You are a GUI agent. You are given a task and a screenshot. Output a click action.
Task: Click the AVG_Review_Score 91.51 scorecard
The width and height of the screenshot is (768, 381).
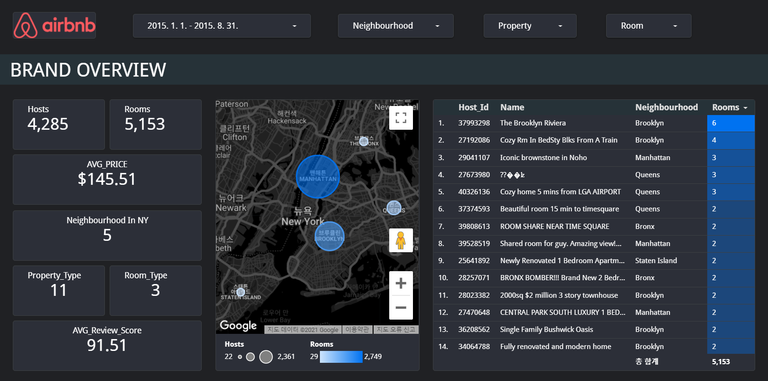click(107, 346)
